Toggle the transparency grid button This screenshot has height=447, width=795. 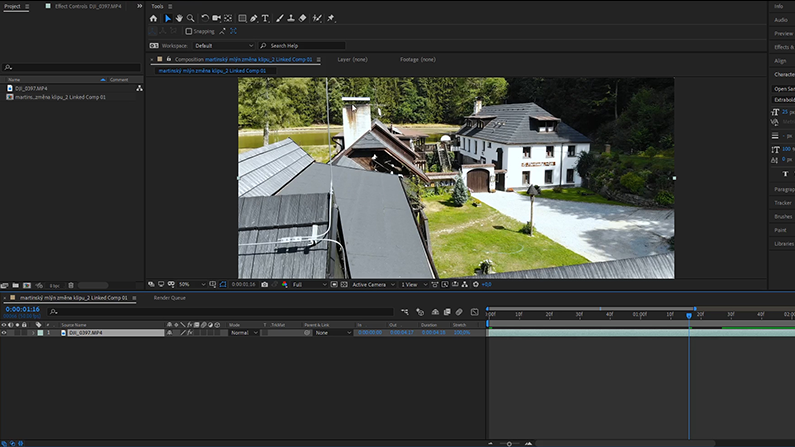click(344, 285)
